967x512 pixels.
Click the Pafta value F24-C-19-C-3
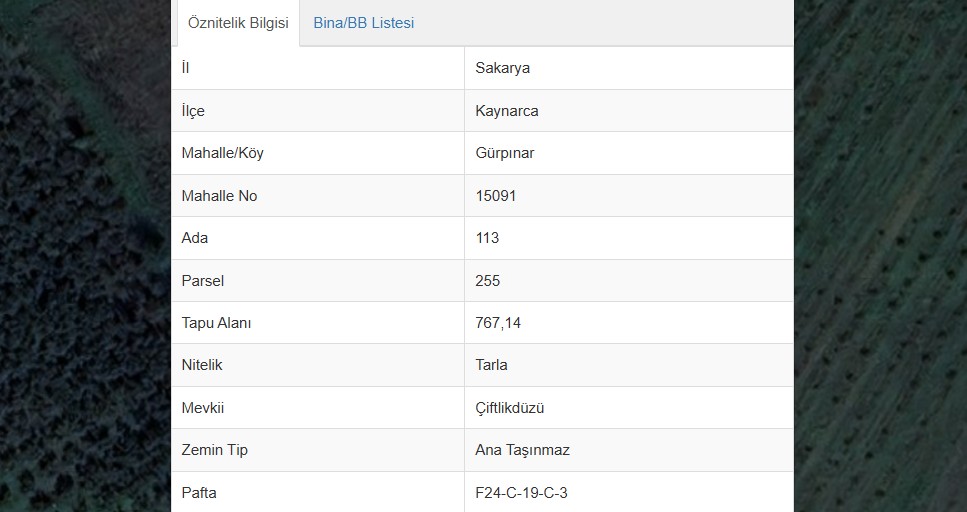click(521, 493)
